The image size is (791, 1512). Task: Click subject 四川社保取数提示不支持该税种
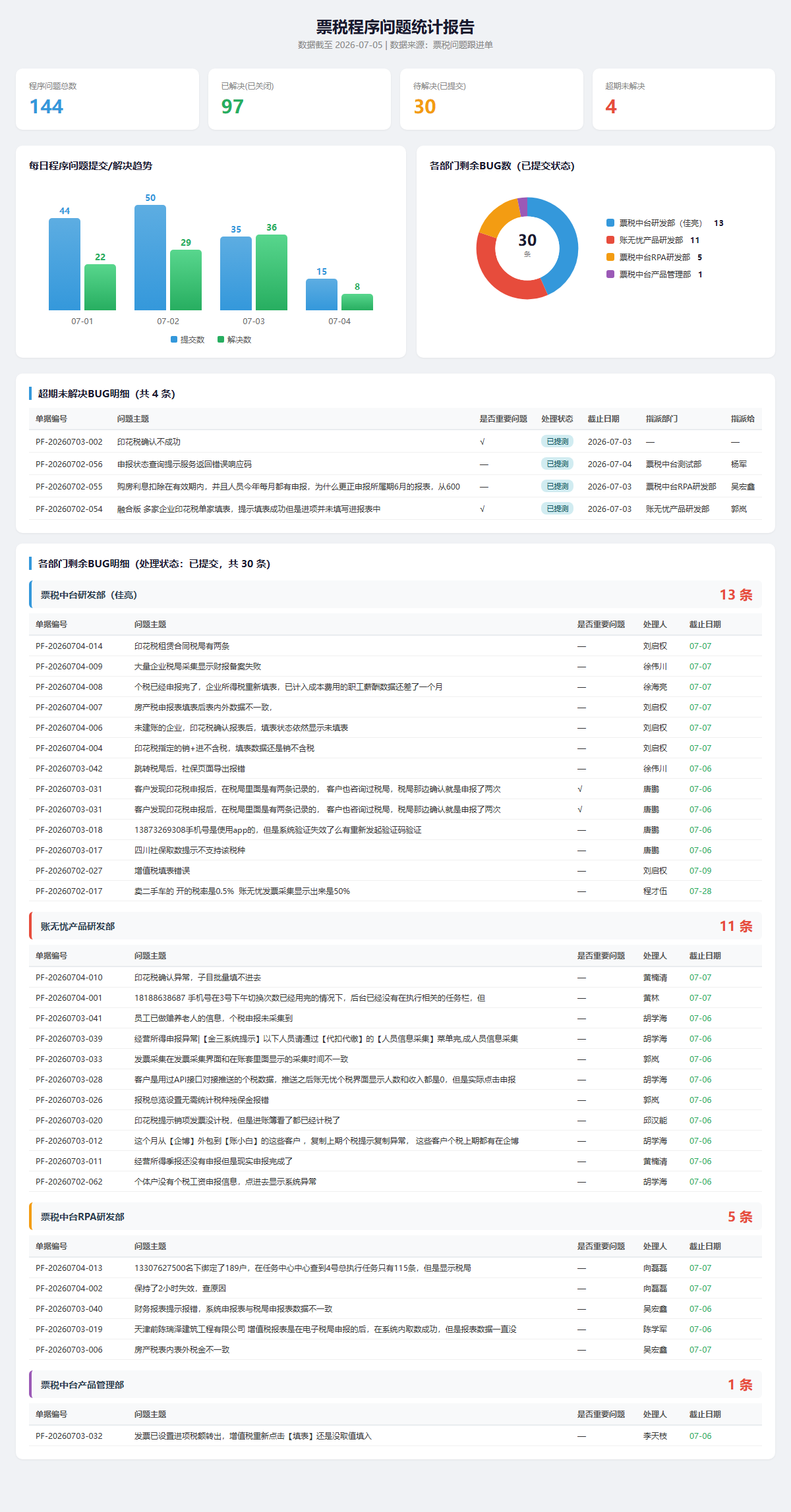pos(190,850)
